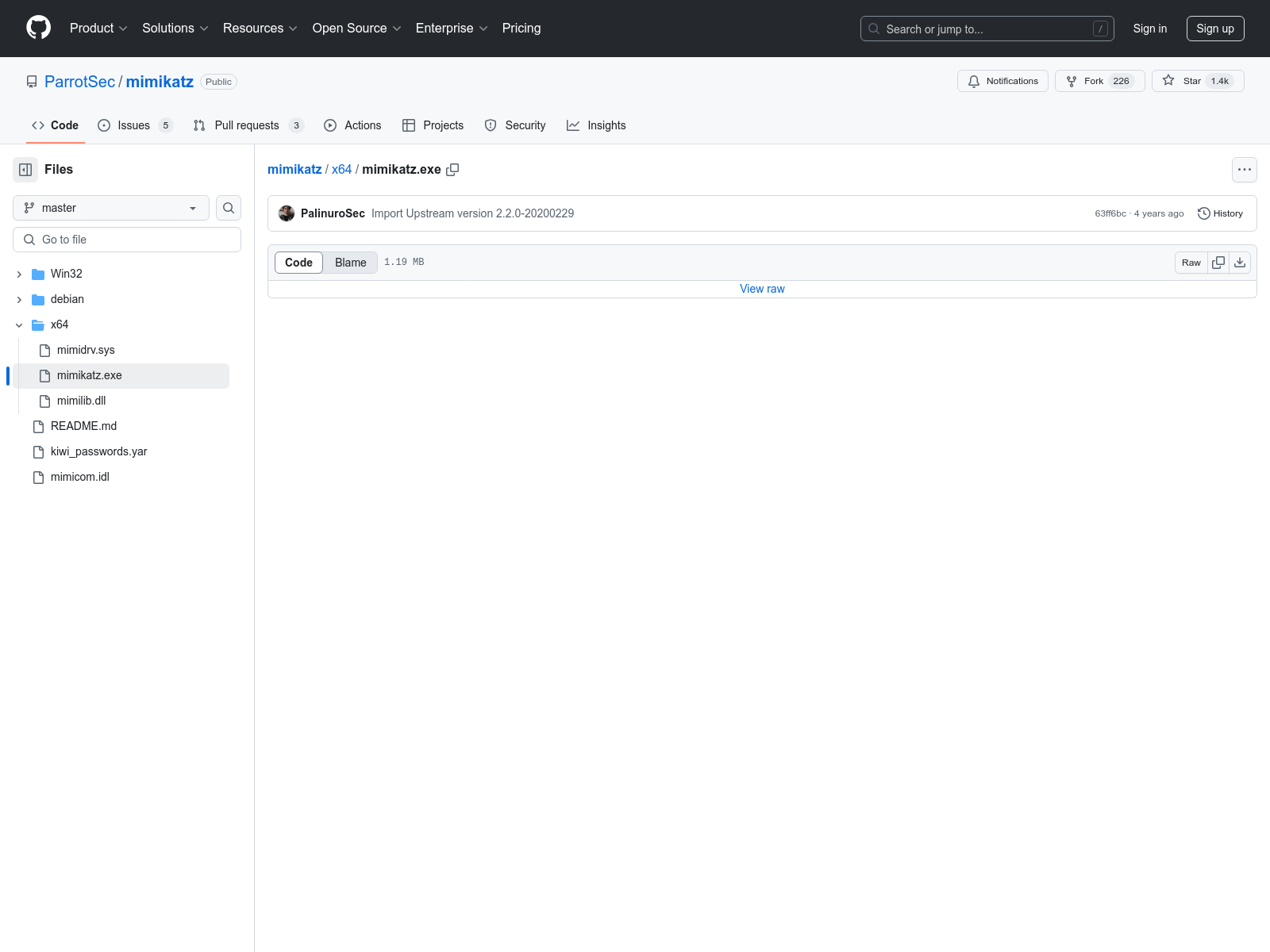Open the Win32 folder
The height and width of the screenshot is (952, 1270).
(x=67, y=274)
